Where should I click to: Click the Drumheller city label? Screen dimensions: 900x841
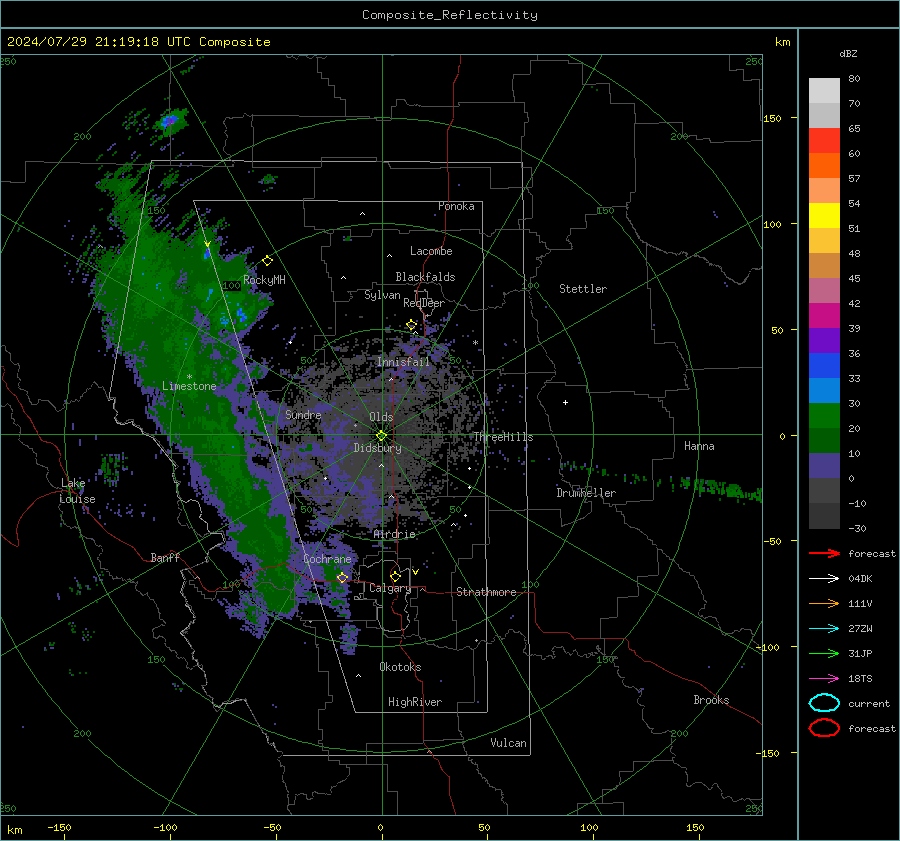[x=586, y=493]
